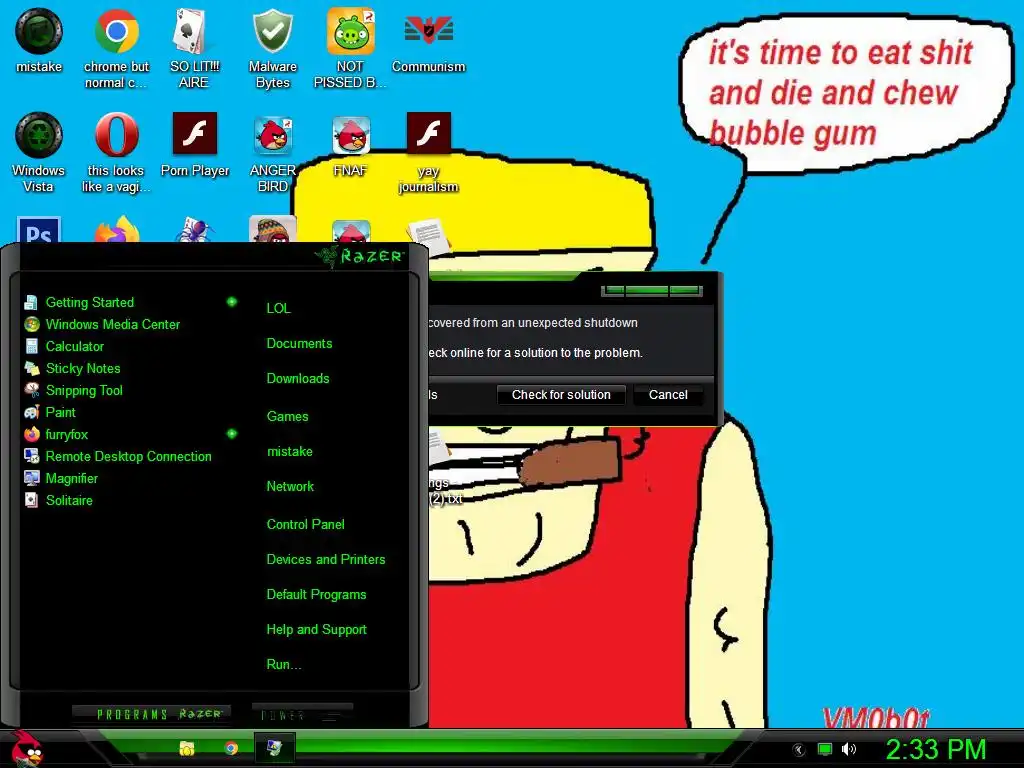Click the 2:33 PM taskbar clock
Viewport: 1024px width, 768px height.
pos(936,749)
